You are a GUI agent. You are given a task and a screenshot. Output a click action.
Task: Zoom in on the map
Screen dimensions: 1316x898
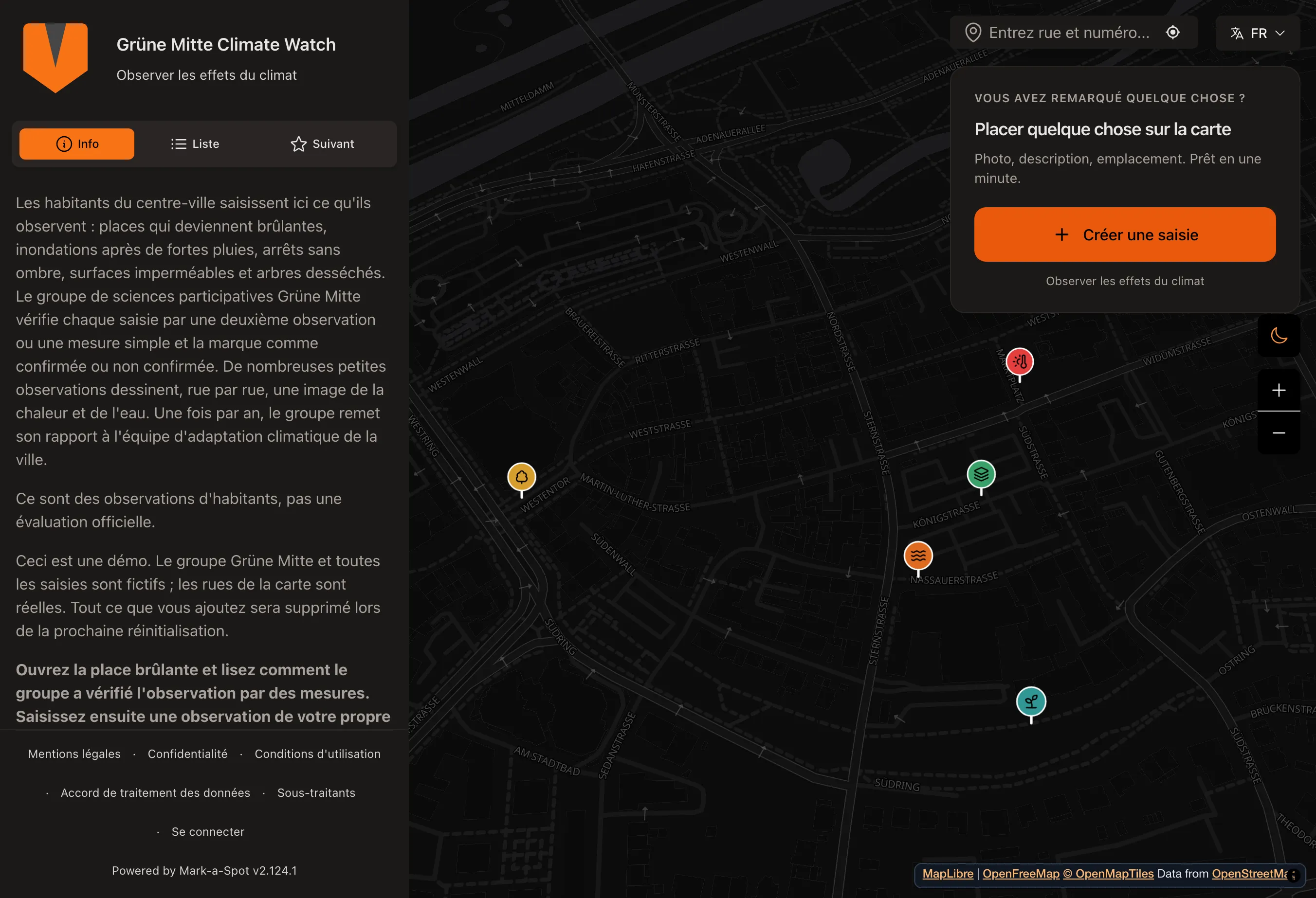point(1278,391)
